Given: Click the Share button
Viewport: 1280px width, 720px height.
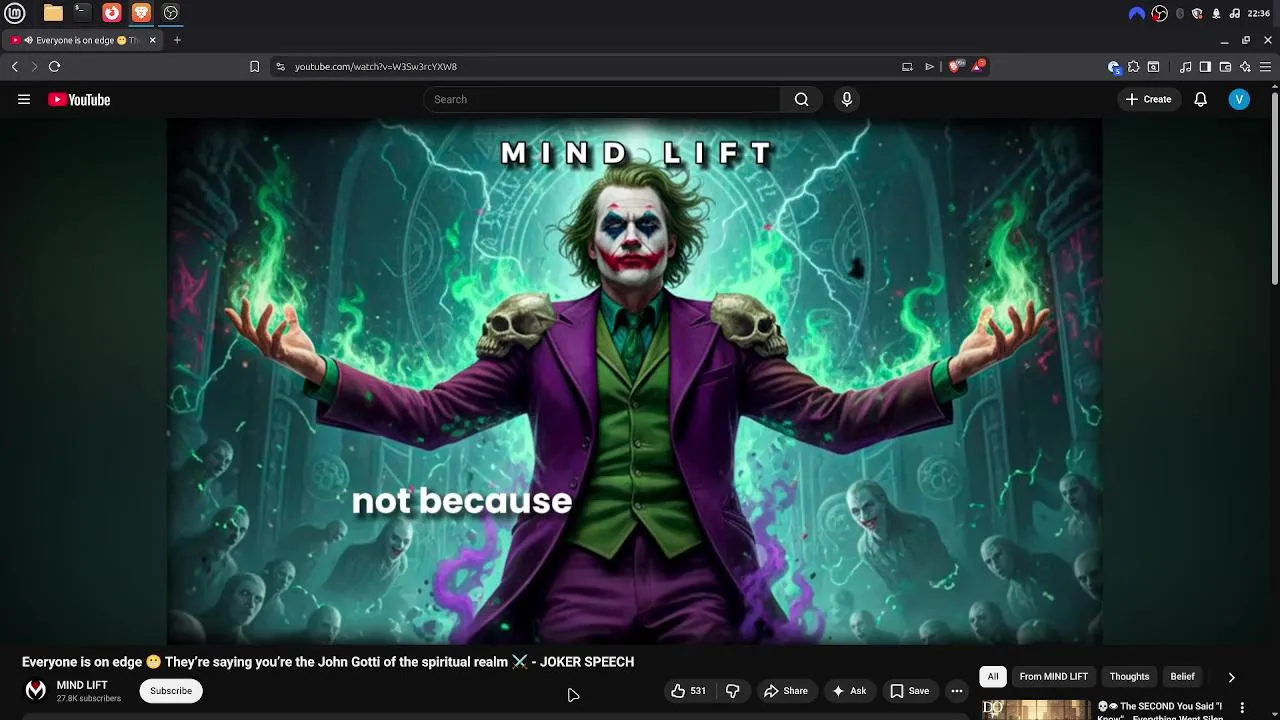Looking at the screenshot, I should (785, 691).
